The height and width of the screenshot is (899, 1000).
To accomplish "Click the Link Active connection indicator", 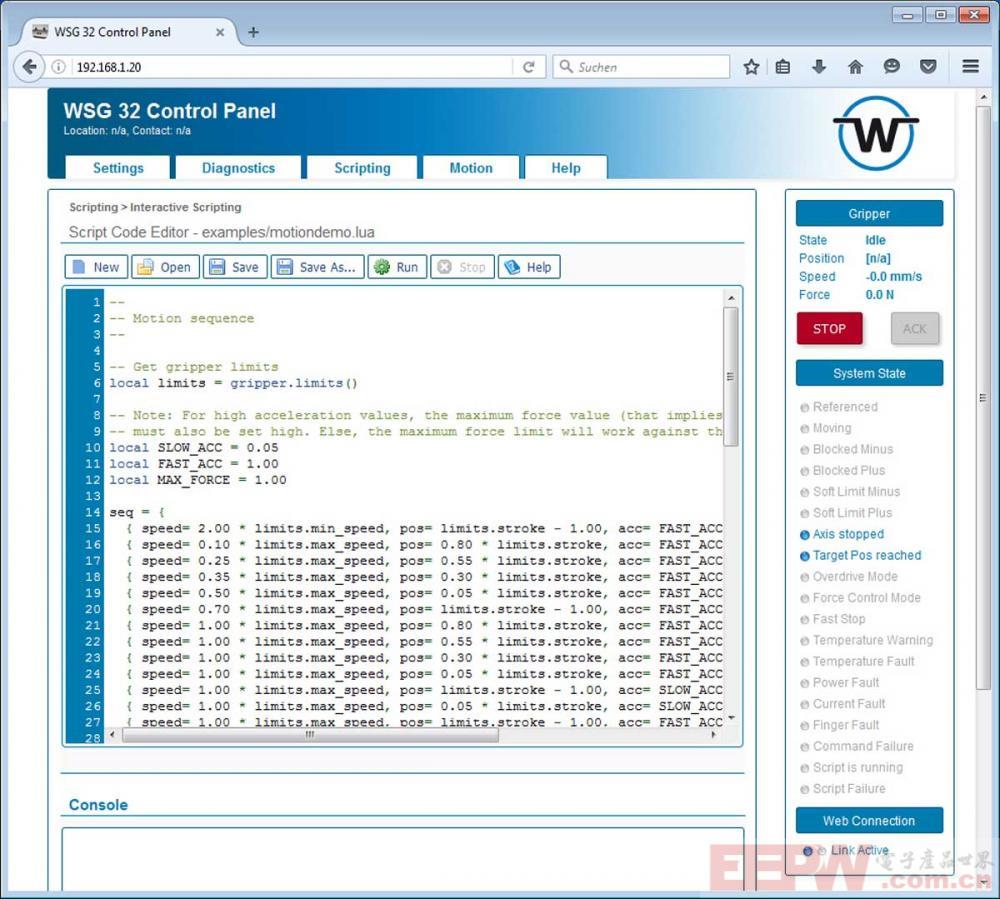I will click(x=846, y=851).
